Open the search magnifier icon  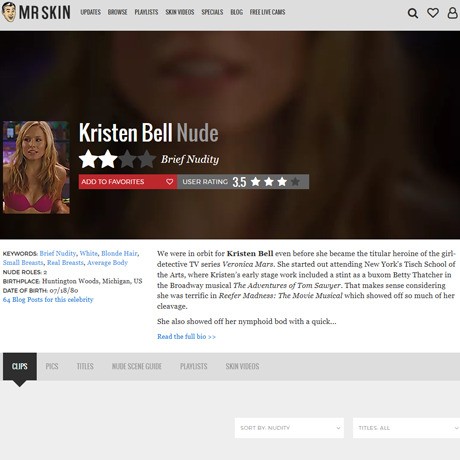point(413,13)
